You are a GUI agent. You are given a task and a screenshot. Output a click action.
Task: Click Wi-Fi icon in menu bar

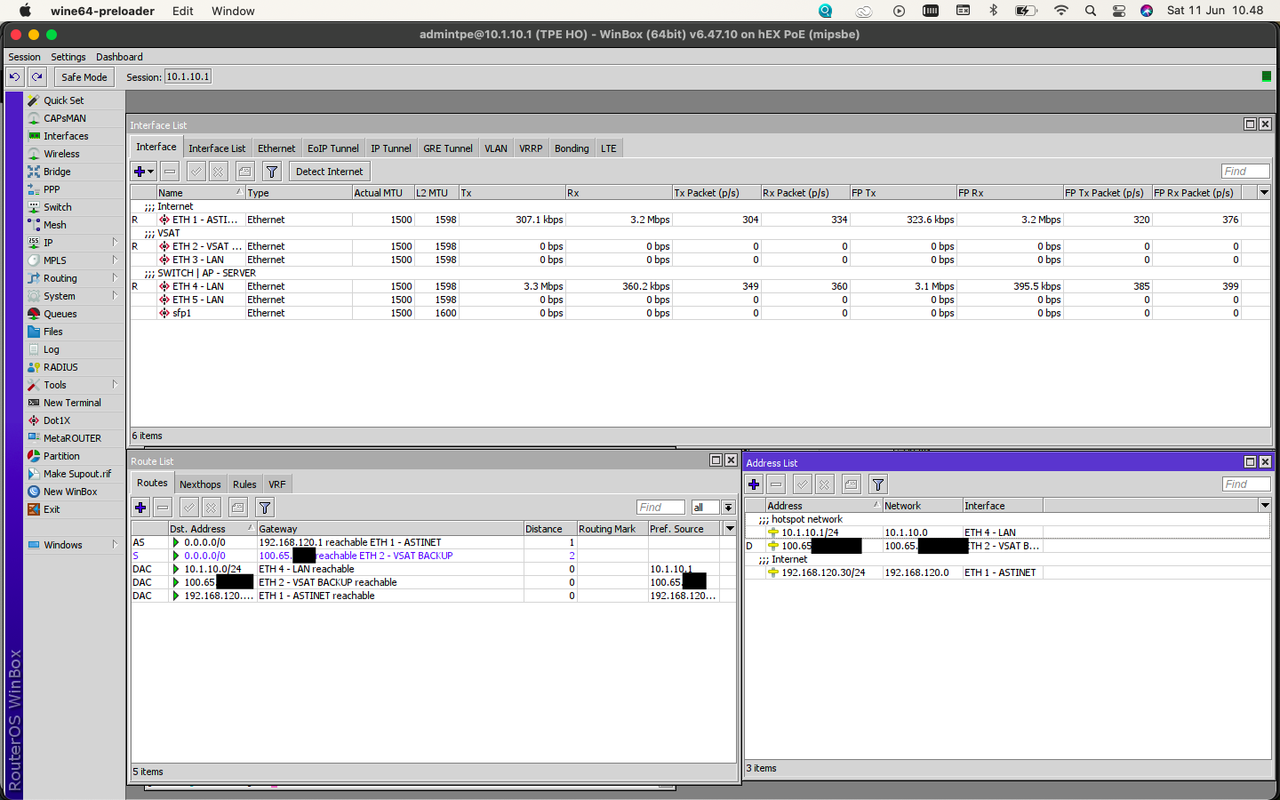click(x=1061, y=11)
